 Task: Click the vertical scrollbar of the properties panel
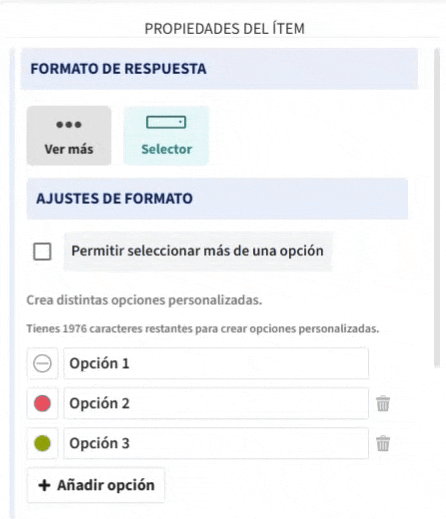[437, 208]
